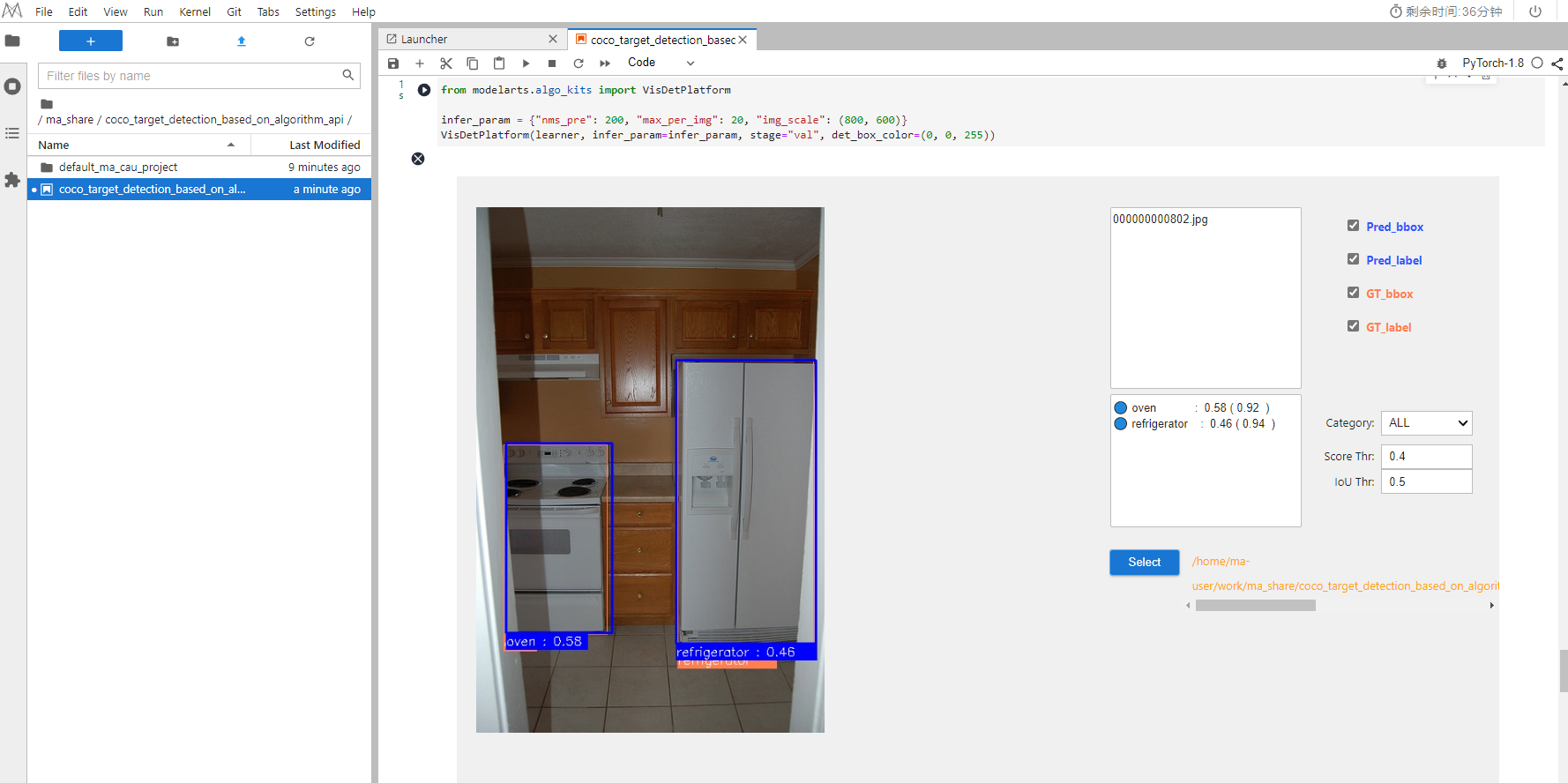This screenshot has width=1568, height=783.
Task: Open the table of contents panel
Action: click(12, 133)
